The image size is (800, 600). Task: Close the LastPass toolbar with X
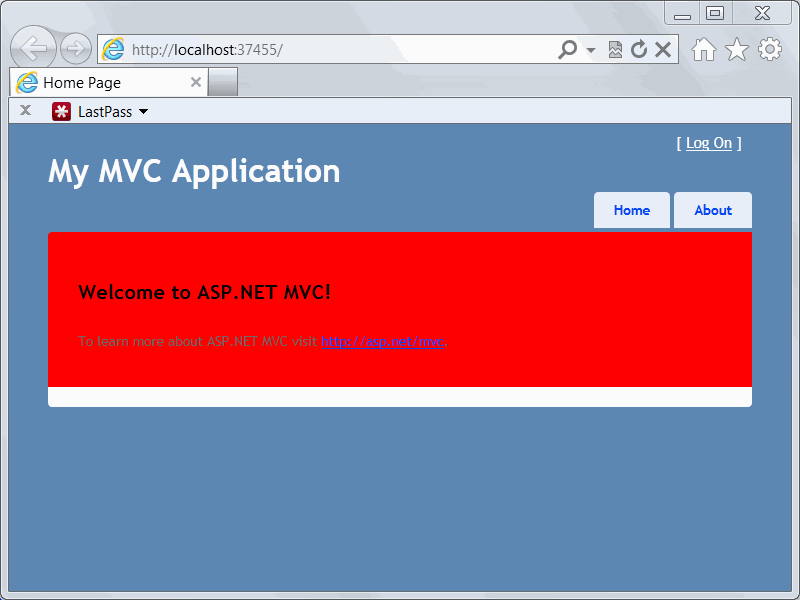(26, 110)
